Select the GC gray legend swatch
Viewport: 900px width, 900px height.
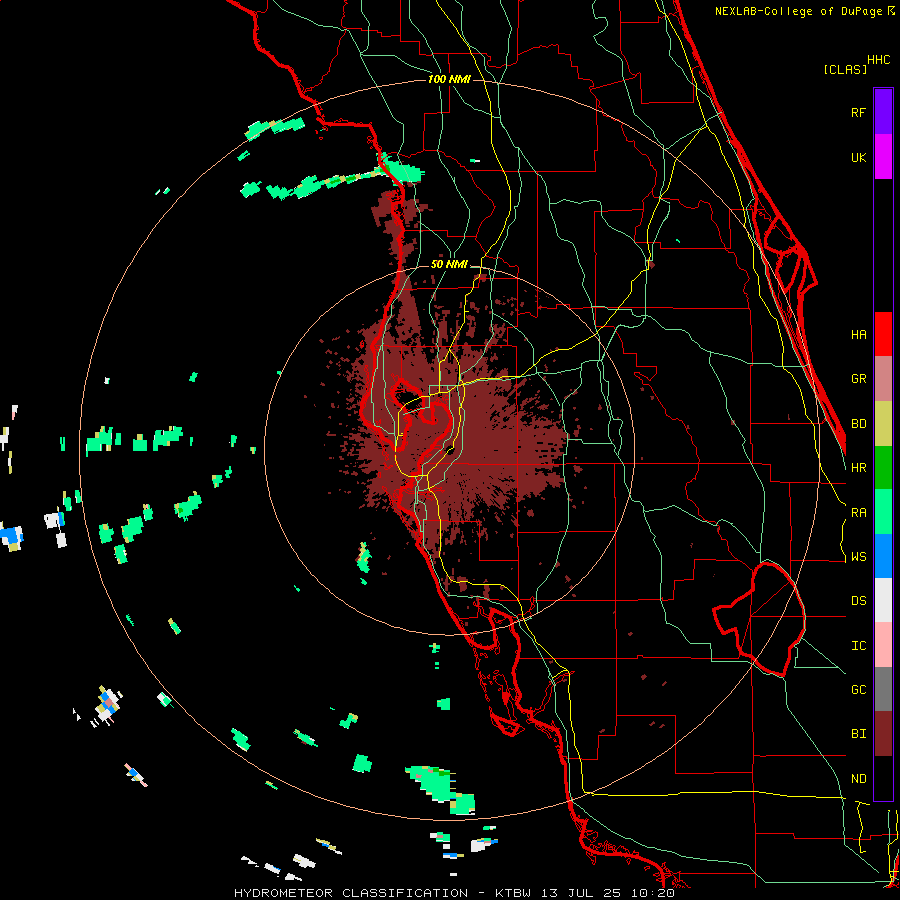coord(883,689)
